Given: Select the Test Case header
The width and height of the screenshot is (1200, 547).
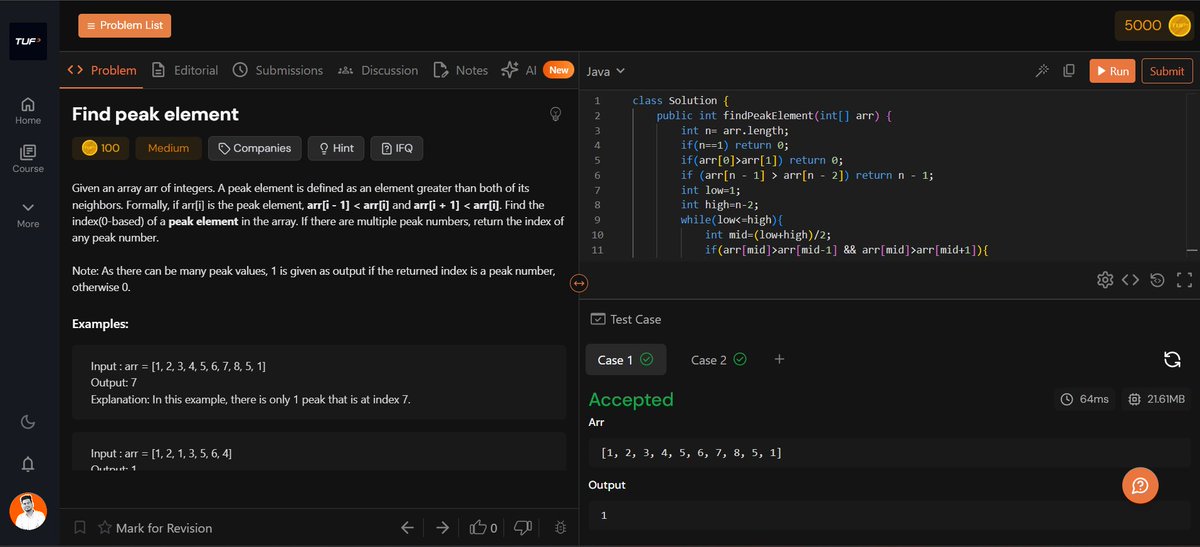Looking at the screenshot, I should point(626,319).
